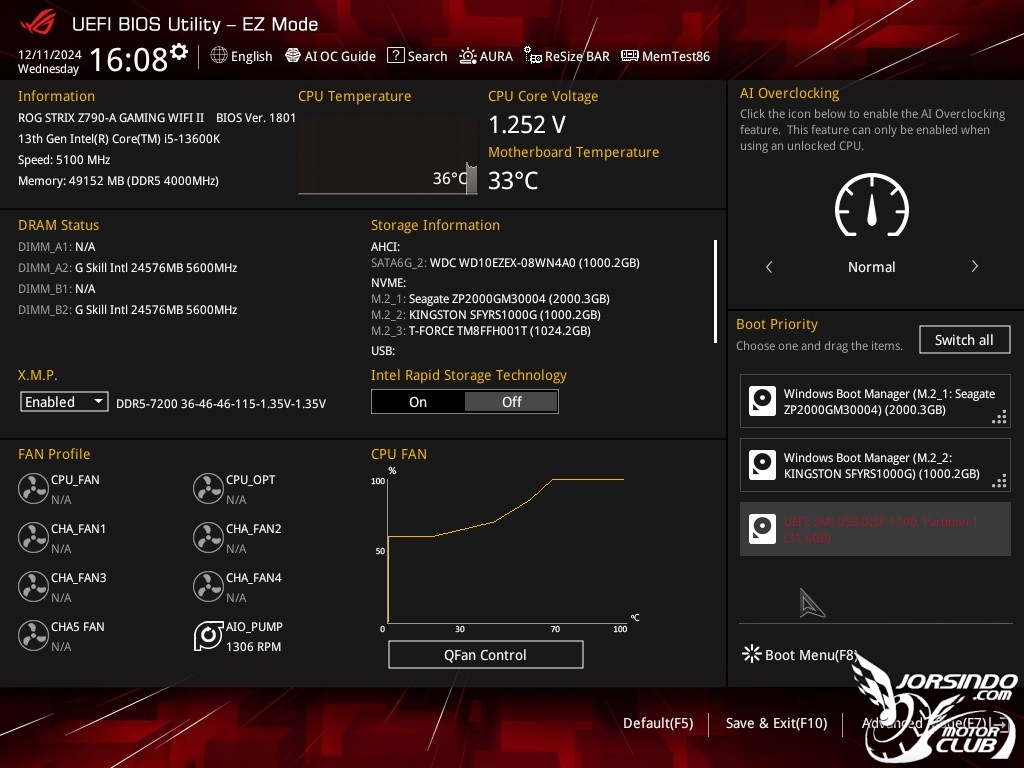Open QFan Control
The height and width of the screenshot is (768, 1024).
485,654
